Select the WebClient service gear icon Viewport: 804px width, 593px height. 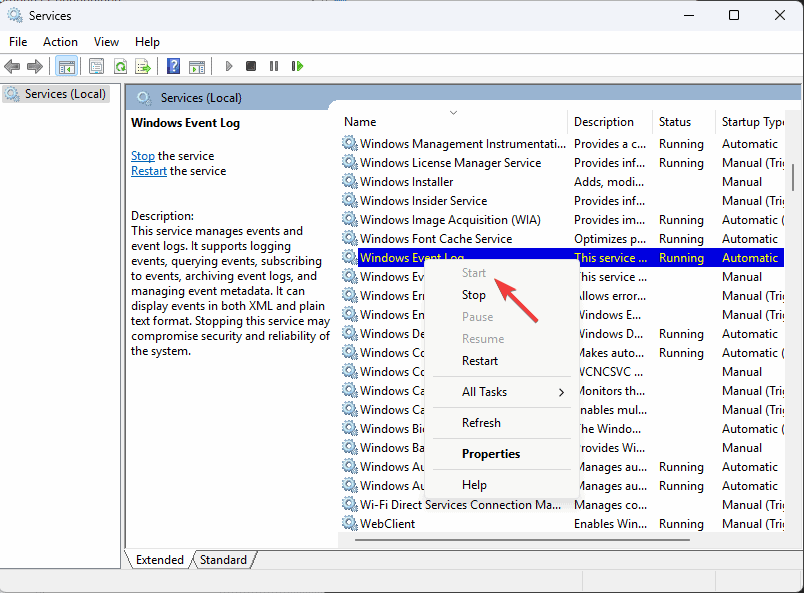350,523
